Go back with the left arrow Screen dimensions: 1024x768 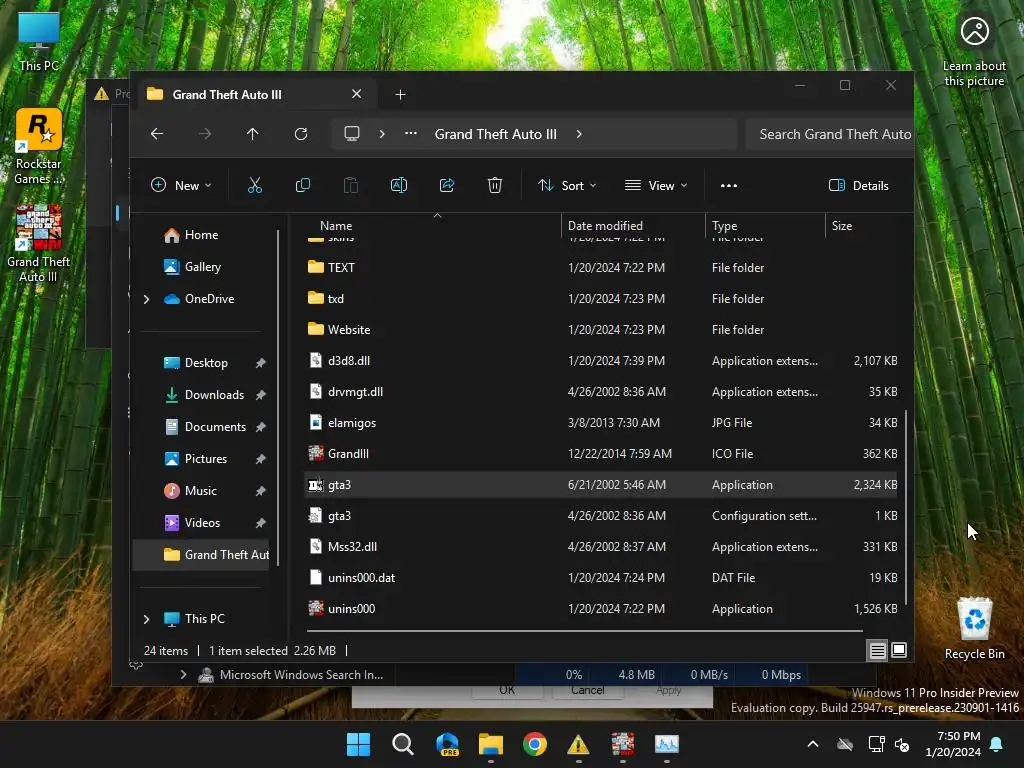pos(157,134)
